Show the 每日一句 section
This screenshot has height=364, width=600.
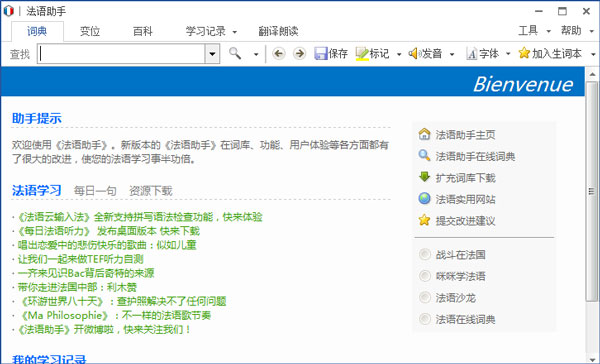pyautogui.click(x=95, y=191)
